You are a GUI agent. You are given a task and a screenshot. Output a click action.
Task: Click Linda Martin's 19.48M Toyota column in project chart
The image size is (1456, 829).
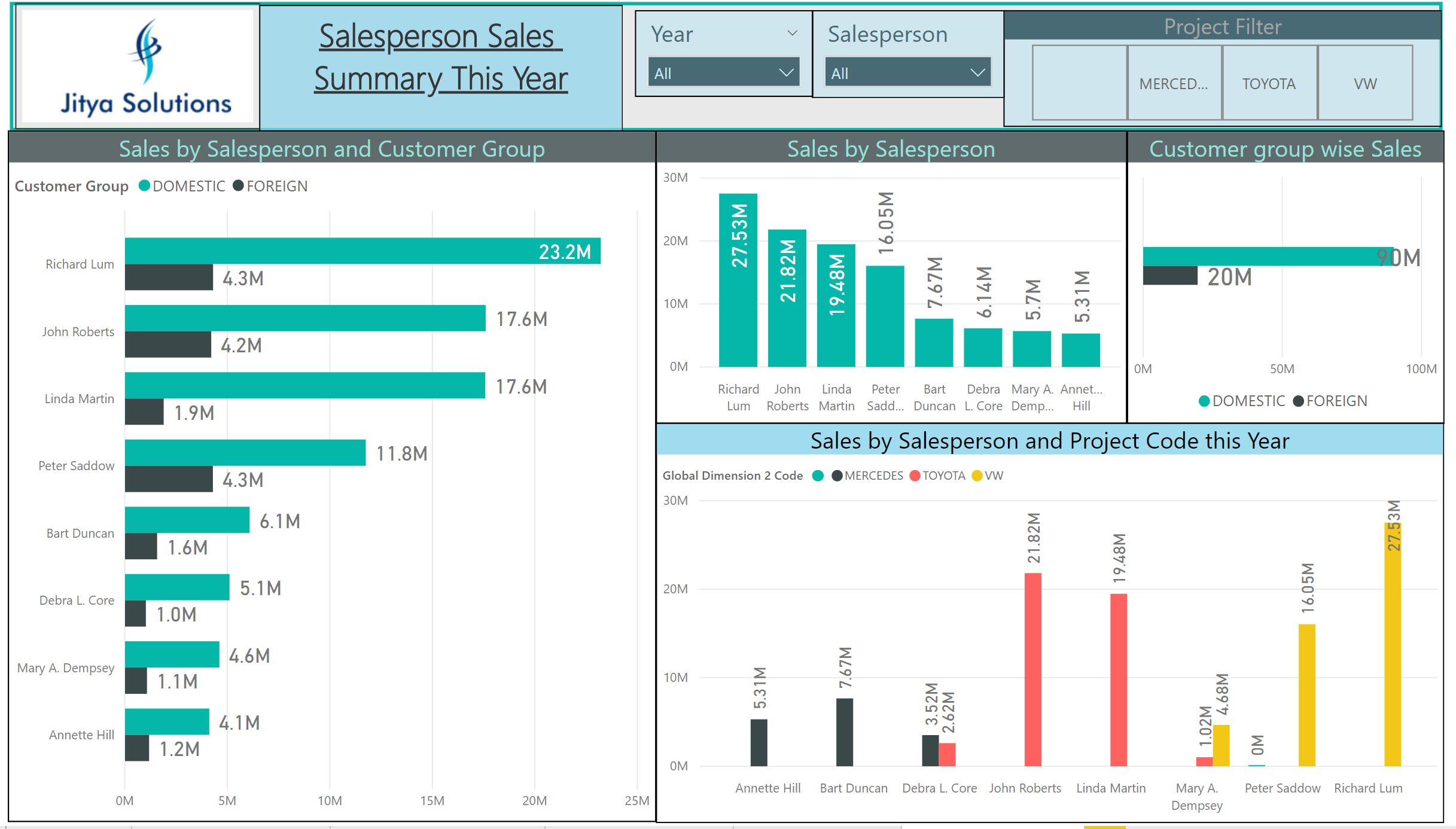click(x=1119, y=680)
